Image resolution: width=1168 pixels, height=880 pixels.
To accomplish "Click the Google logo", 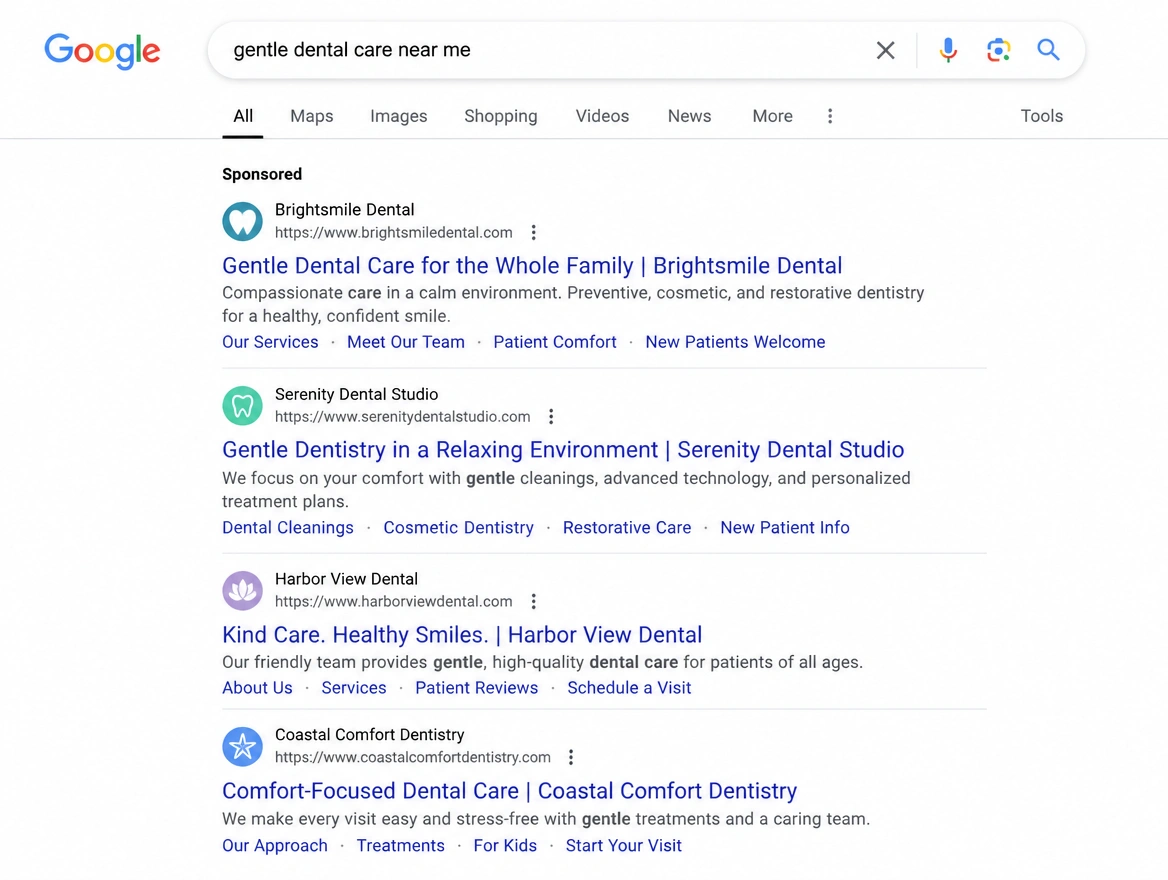I will [x=102, y=51].
